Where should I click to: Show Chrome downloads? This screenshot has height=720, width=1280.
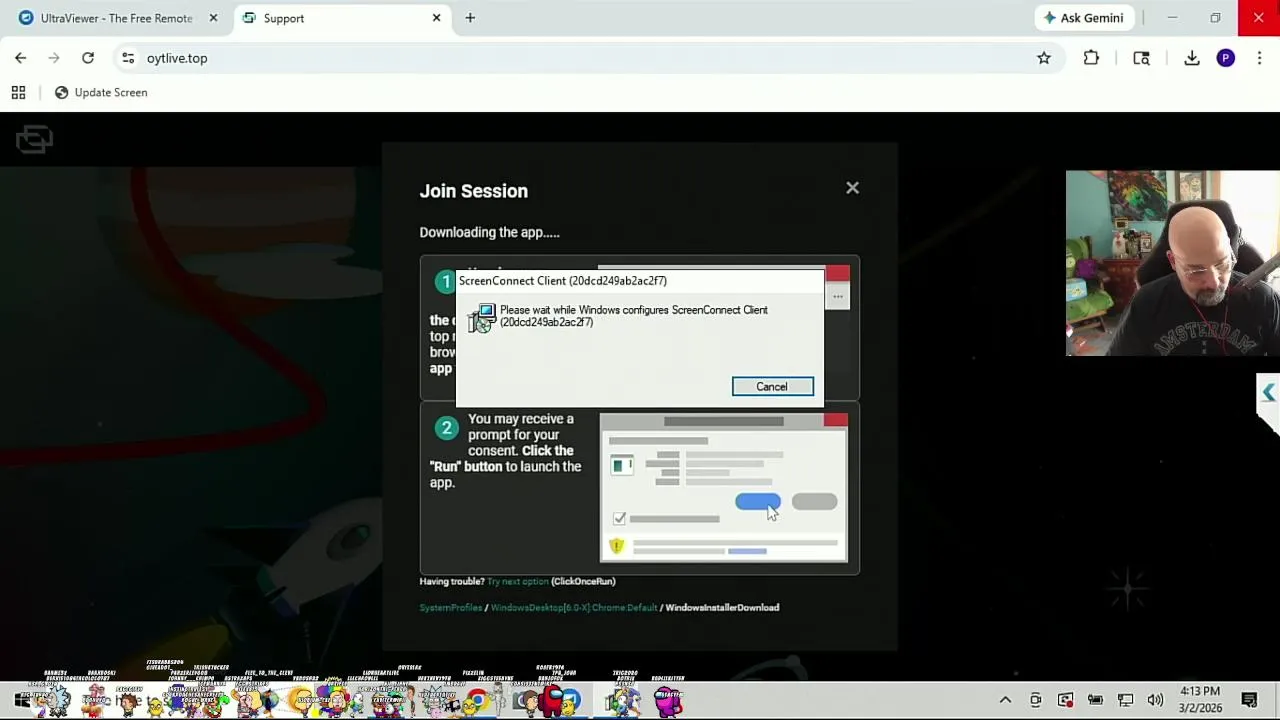click(x=1192, y=58)
